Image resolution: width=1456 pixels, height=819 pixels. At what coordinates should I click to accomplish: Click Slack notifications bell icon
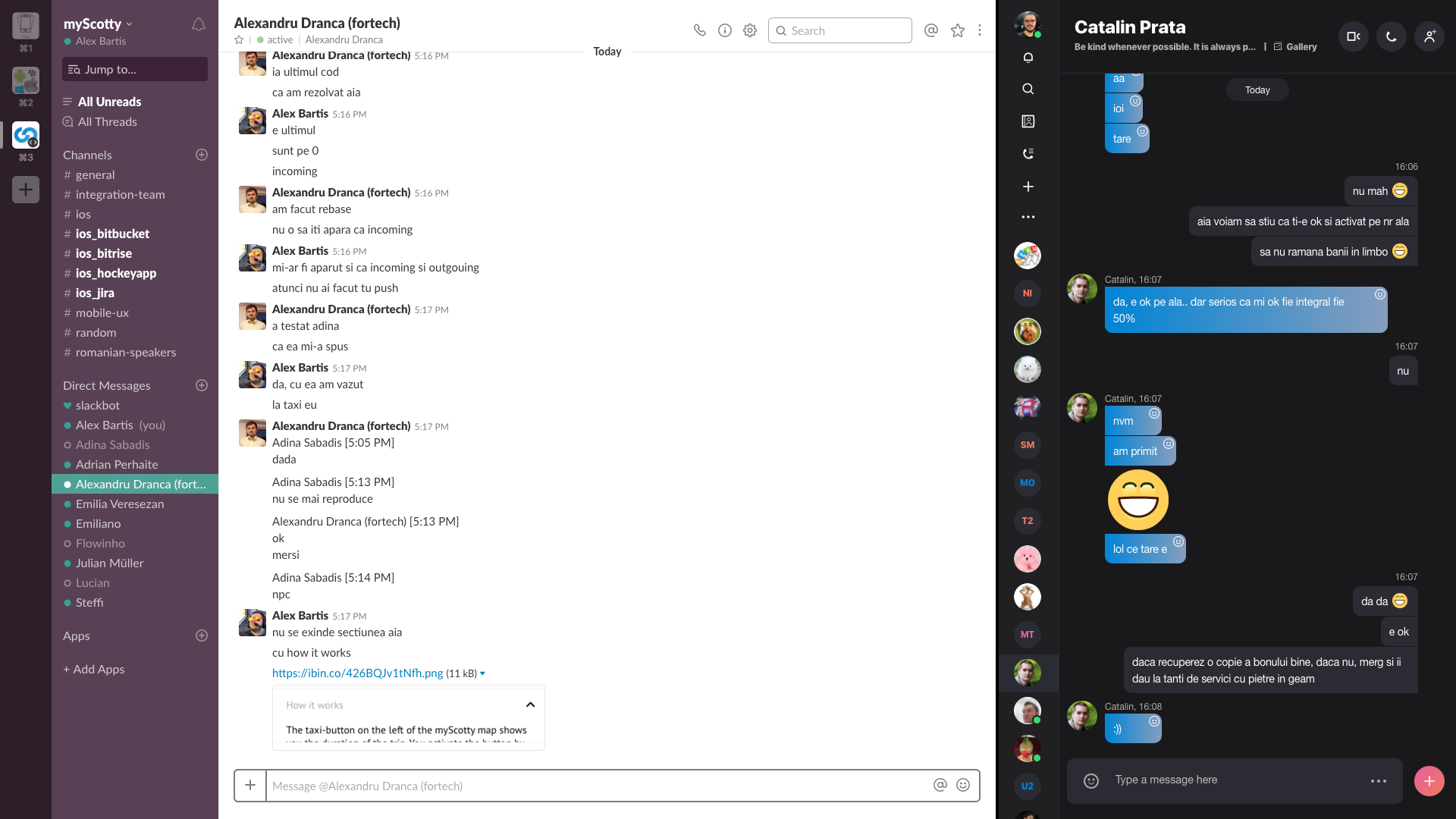pyautogui.click(x=199, y=24)
